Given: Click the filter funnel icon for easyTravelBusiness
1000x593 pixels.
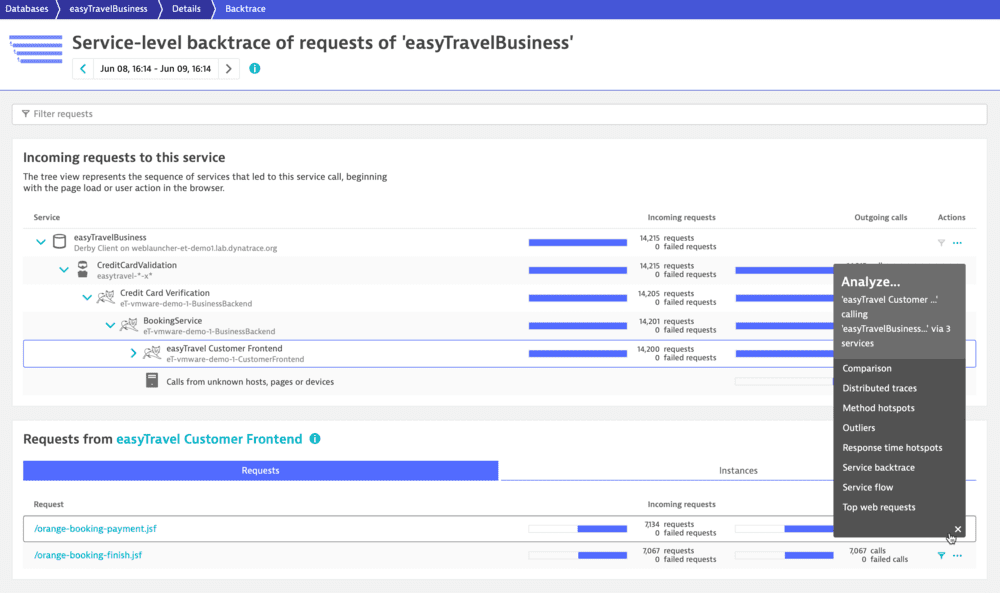Looking at the screenshot, I should (940, 241).
